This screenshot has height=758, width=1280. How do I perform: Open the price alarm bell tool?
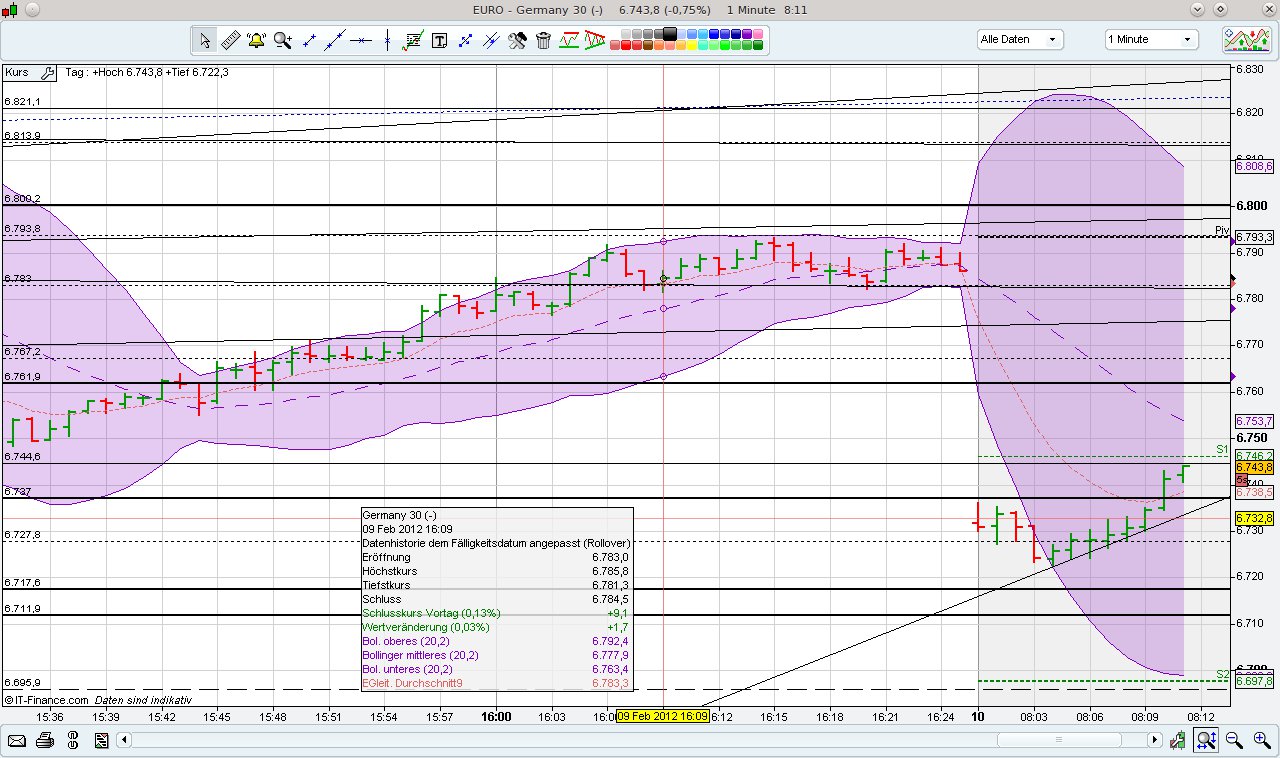click(x=256, y=40)
